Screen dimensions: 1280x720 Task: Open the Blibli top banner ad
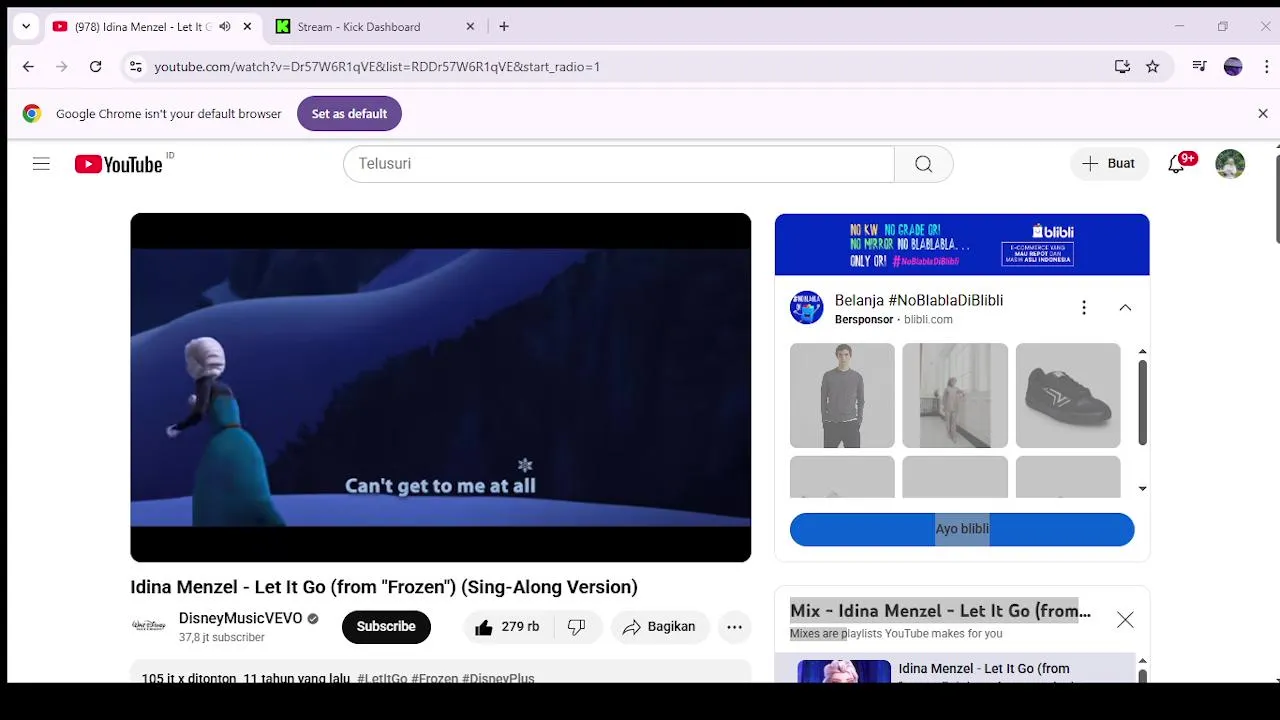(962, 245)
